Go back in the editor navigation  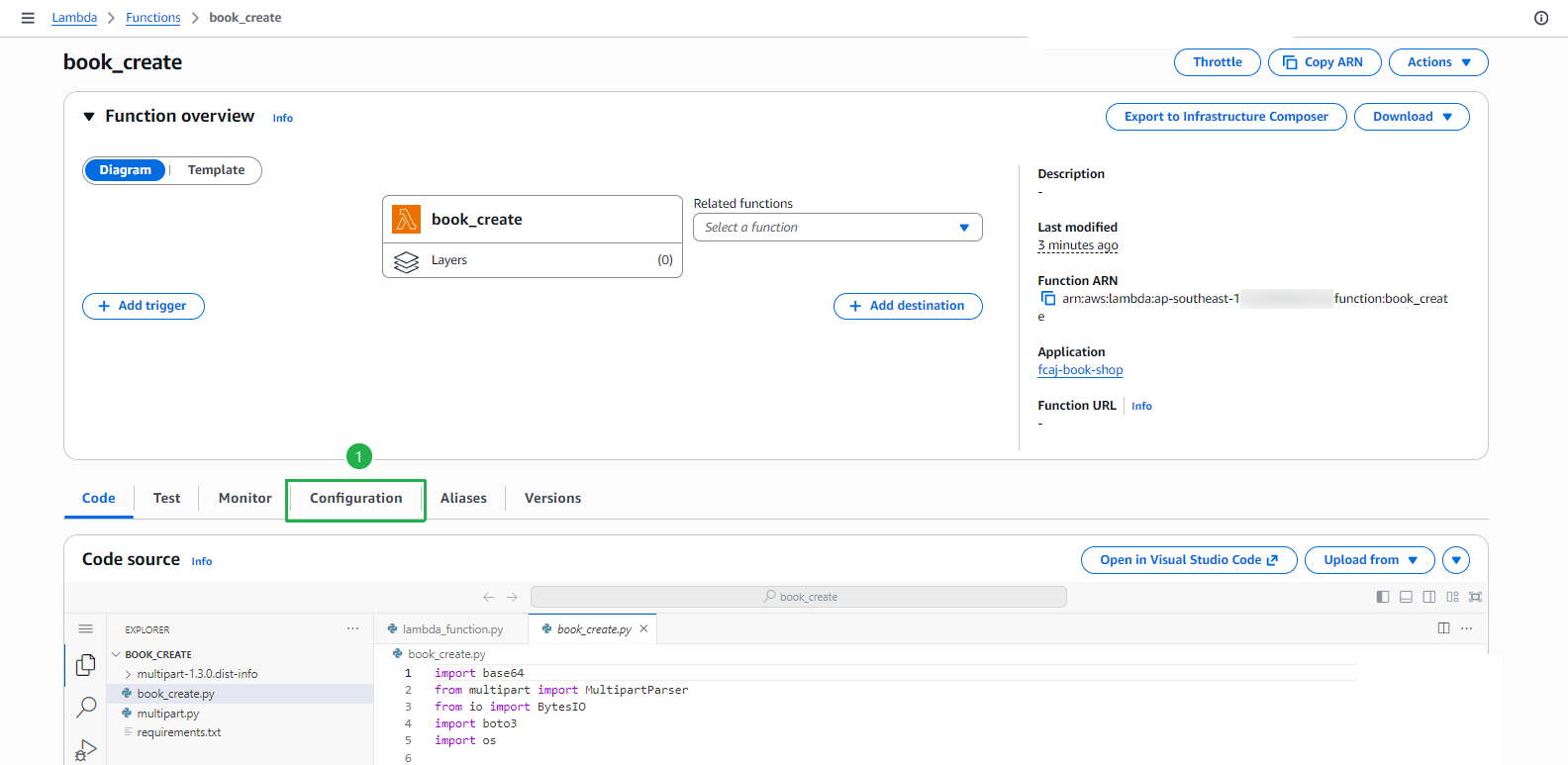coord(488,597)
